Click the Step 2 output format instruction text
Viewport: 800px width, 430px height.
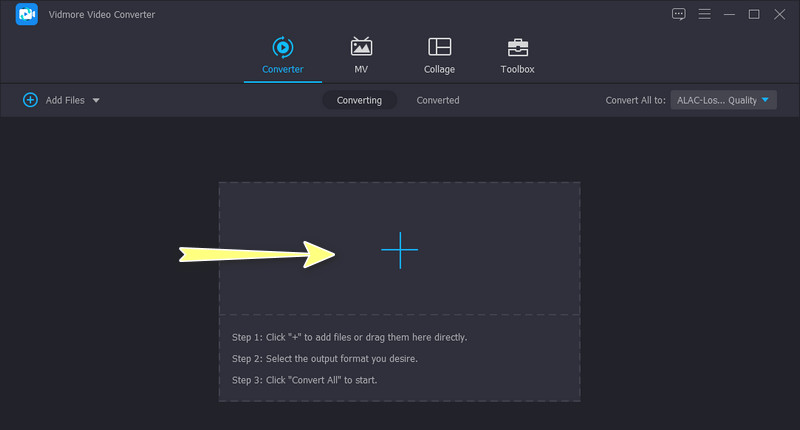(x=325, y=358)
